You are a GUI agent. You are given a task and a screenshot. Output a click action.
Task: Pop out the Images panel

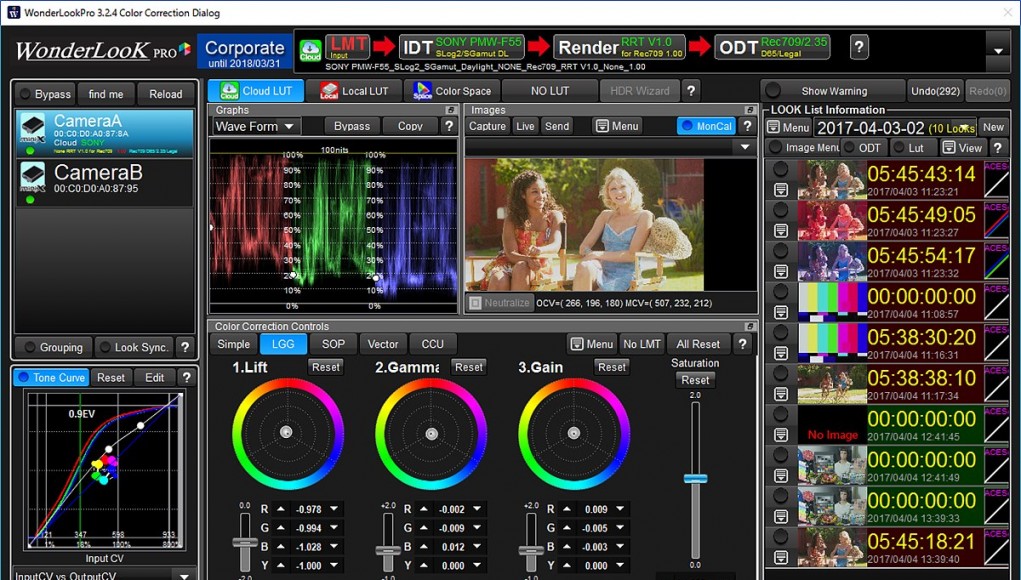750,110
